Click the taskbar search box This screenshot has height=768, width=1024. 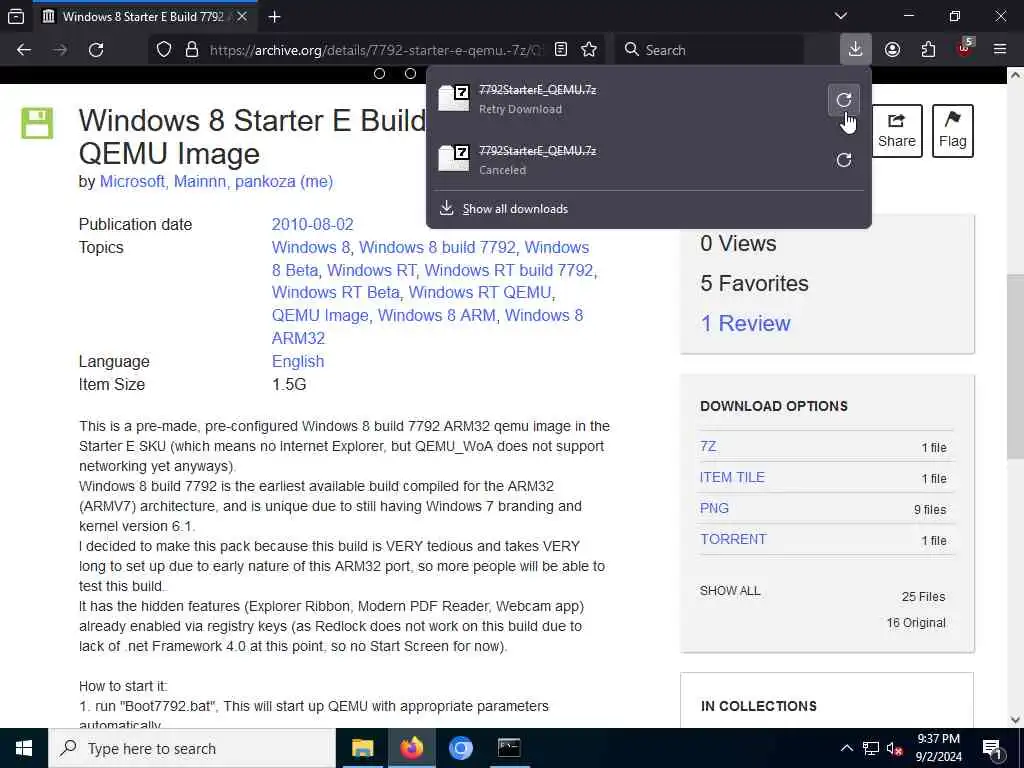pos(192,748)
